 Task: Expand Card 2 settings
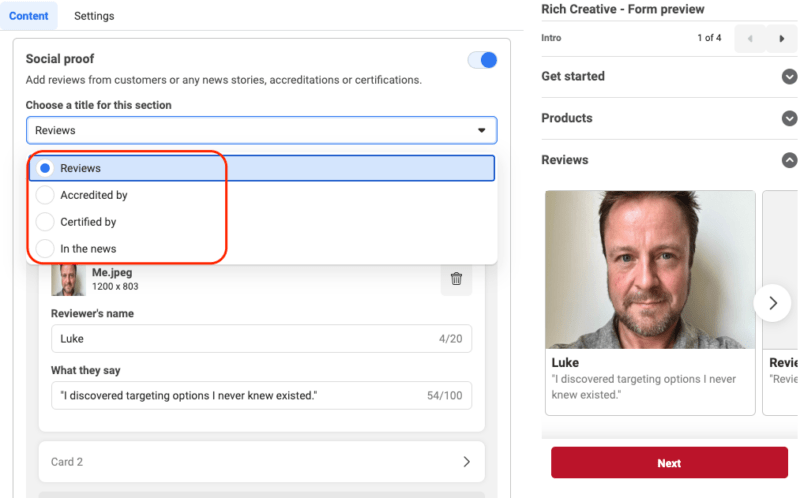pyautogui.click(x=261, y=462)
